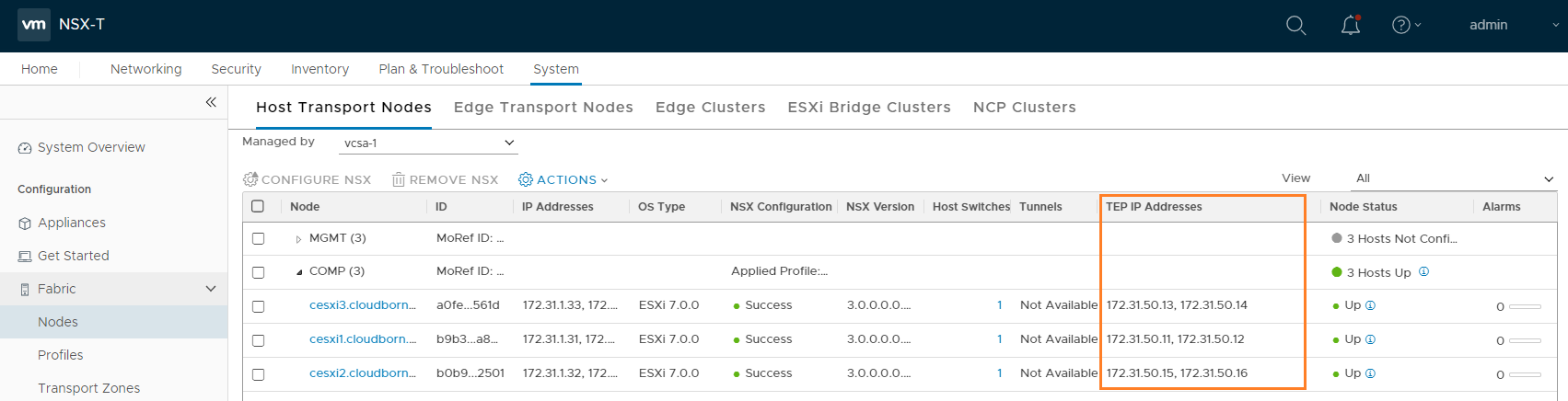Collapse the sidebar with double-chevron icon
1568x401 pixels.
click(211, 102)
